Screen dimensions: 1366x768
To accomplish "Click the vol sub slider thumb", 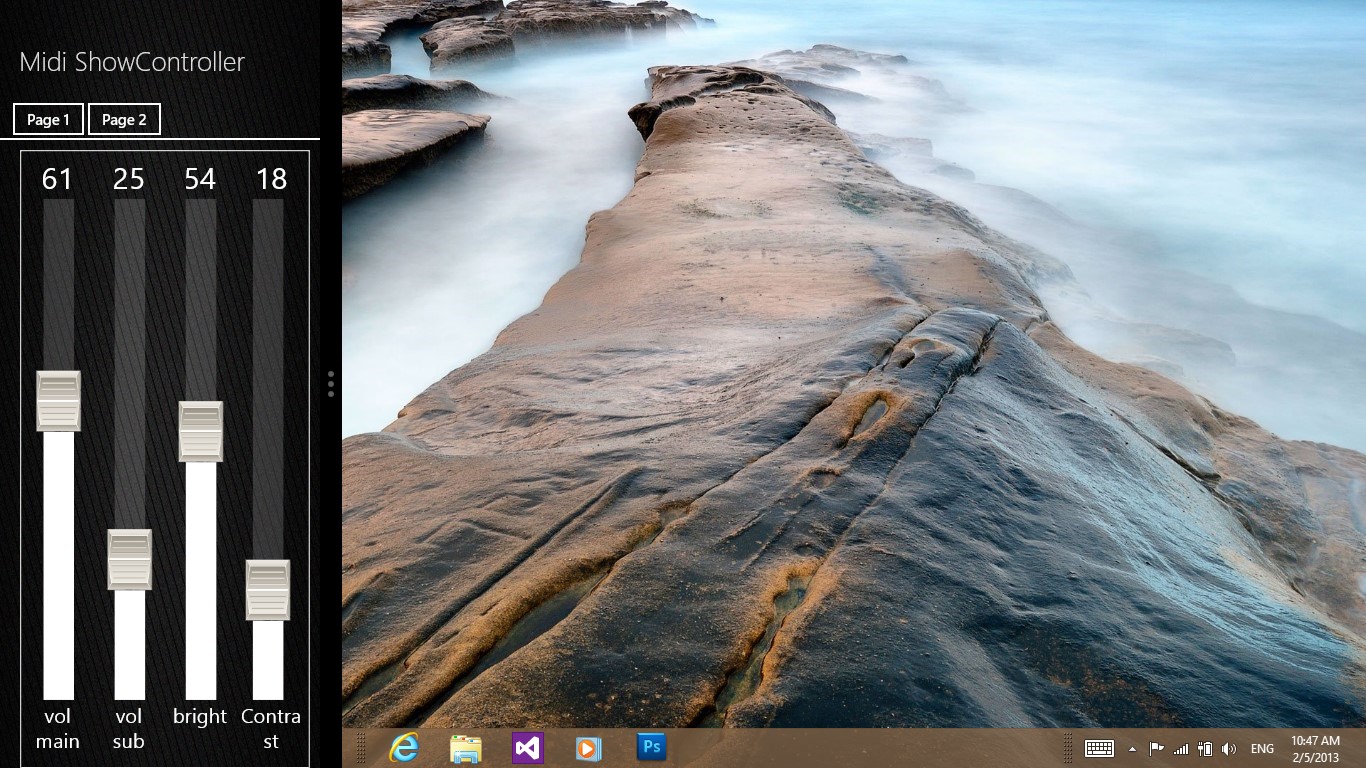I will [129, 559].
